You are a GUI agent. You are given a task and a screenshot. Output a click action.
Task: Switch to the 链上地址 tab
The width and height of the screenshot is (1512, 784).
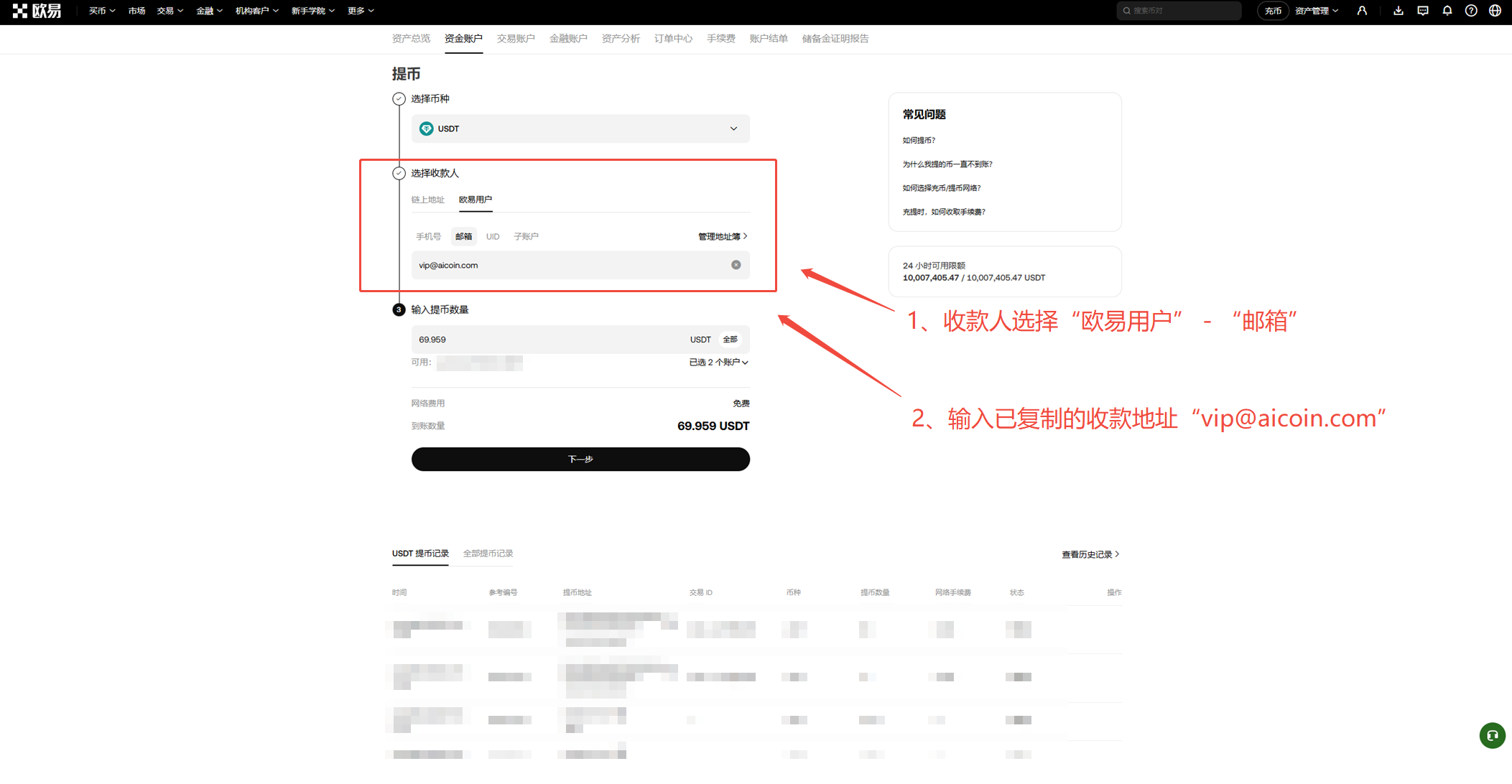tap(428, 200)
